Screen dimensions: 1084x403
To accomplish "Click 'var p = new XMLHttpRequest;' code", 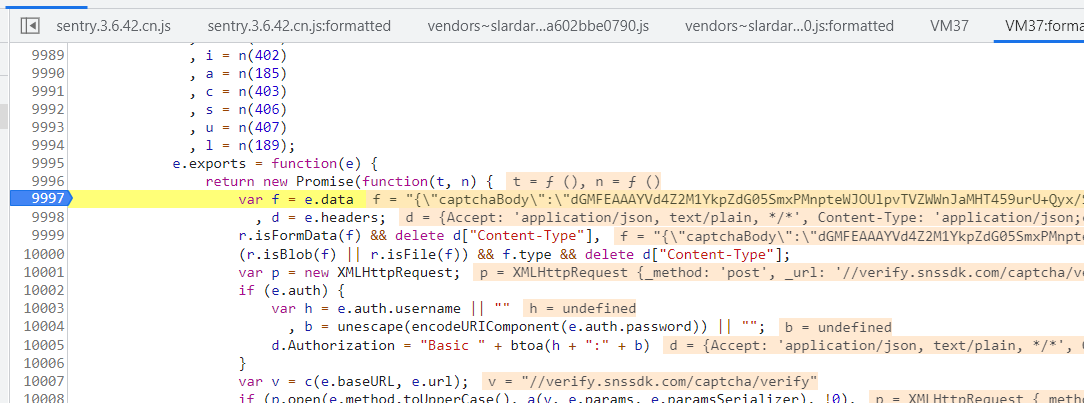I will [349, 272].
